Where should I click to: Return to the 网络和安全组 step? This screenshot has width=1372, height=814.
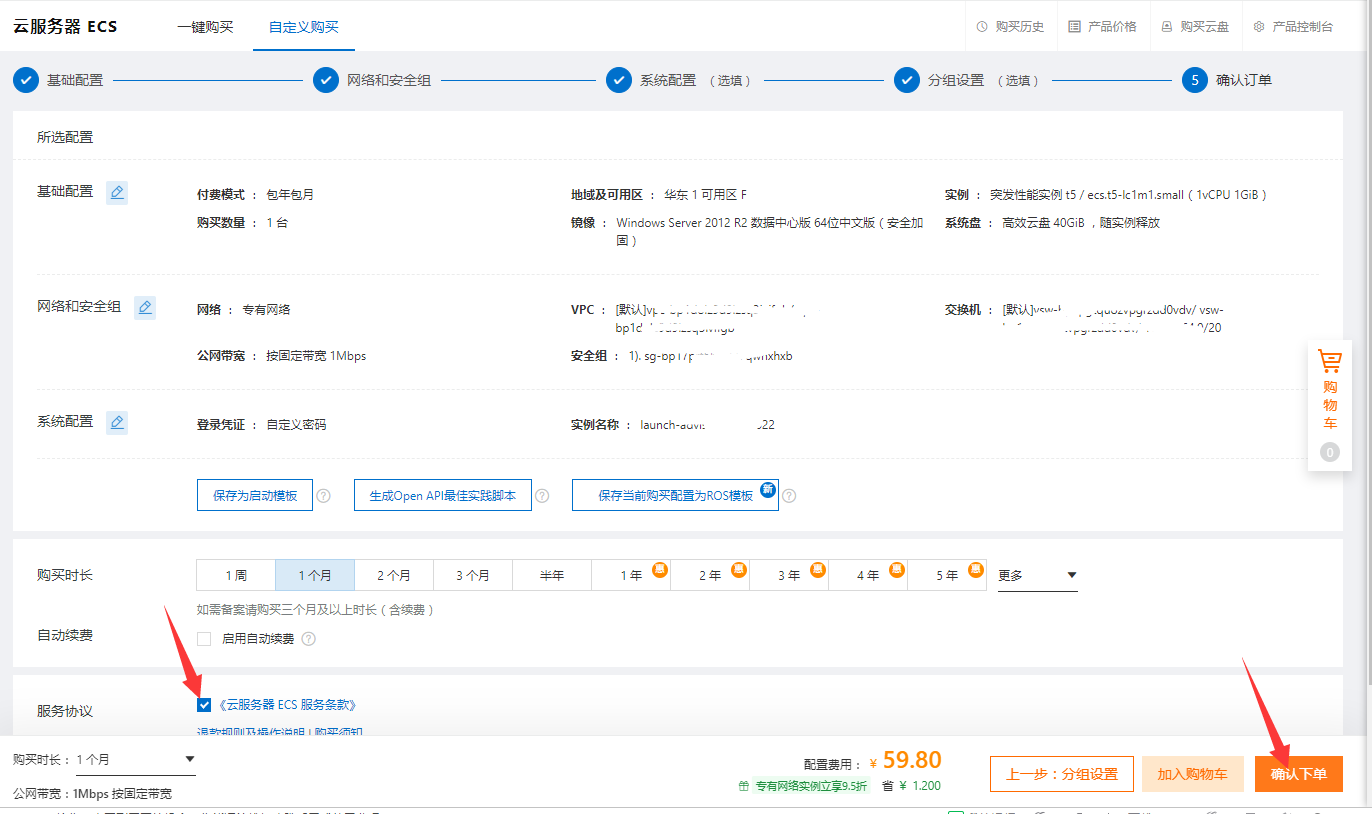[x=372, y=80]
